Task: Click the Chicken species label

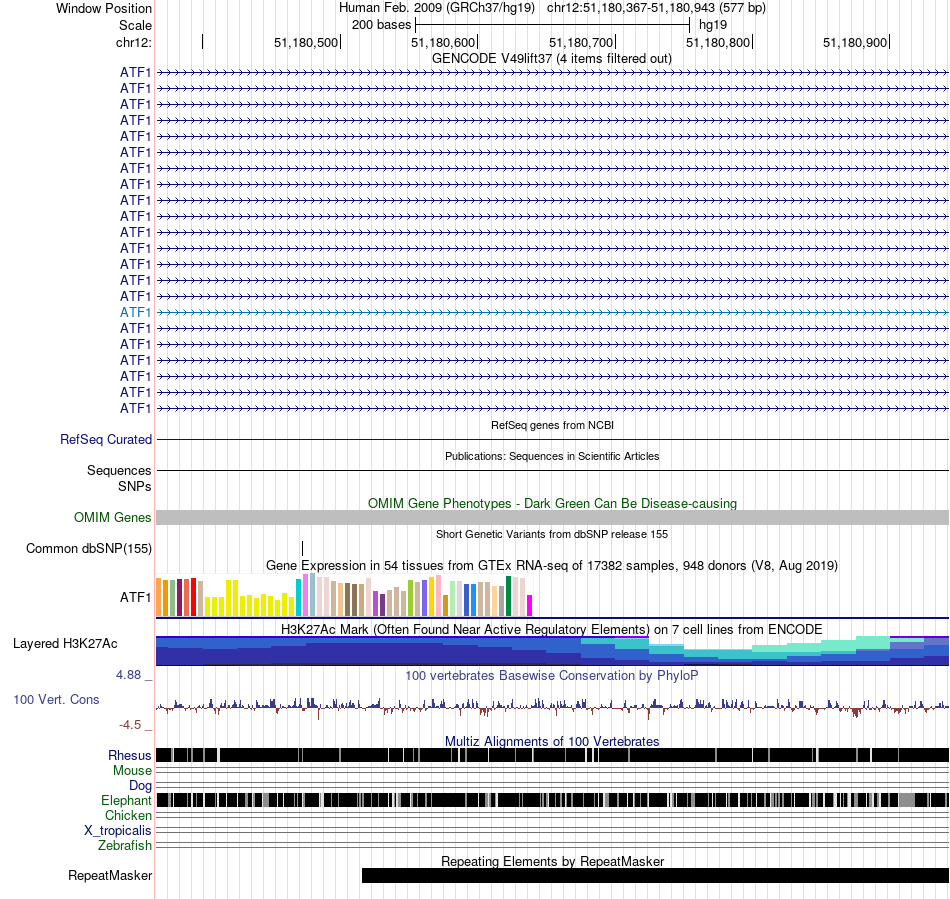Action: (128, 815)
